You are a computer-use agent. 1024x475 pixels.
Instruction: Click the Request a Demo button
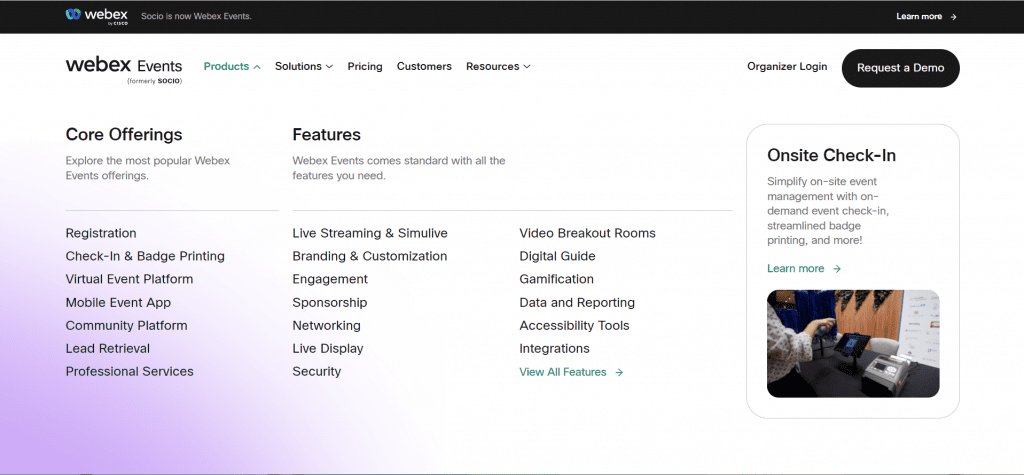click(901, 68)
